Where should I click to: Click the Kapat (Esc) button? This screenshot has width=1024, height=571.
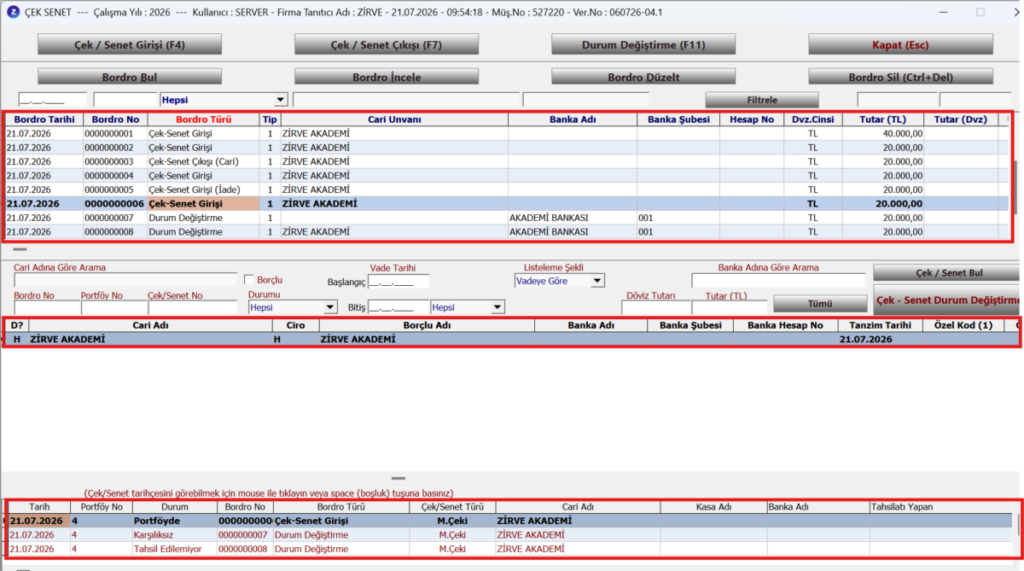(x=901, y=44)
